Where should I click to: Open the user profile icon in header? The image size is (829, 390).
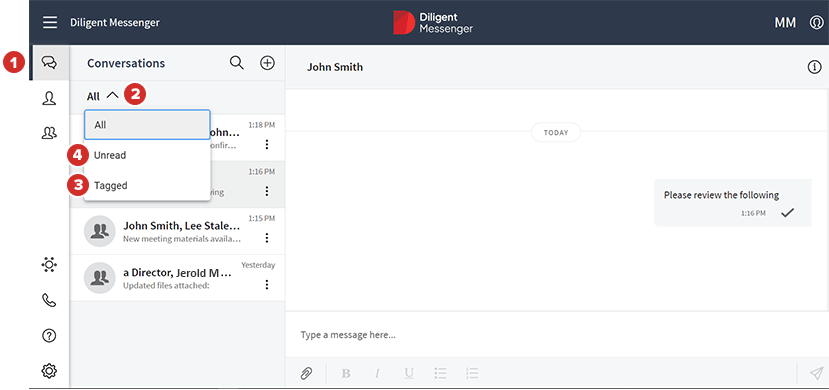coord(816,23)
